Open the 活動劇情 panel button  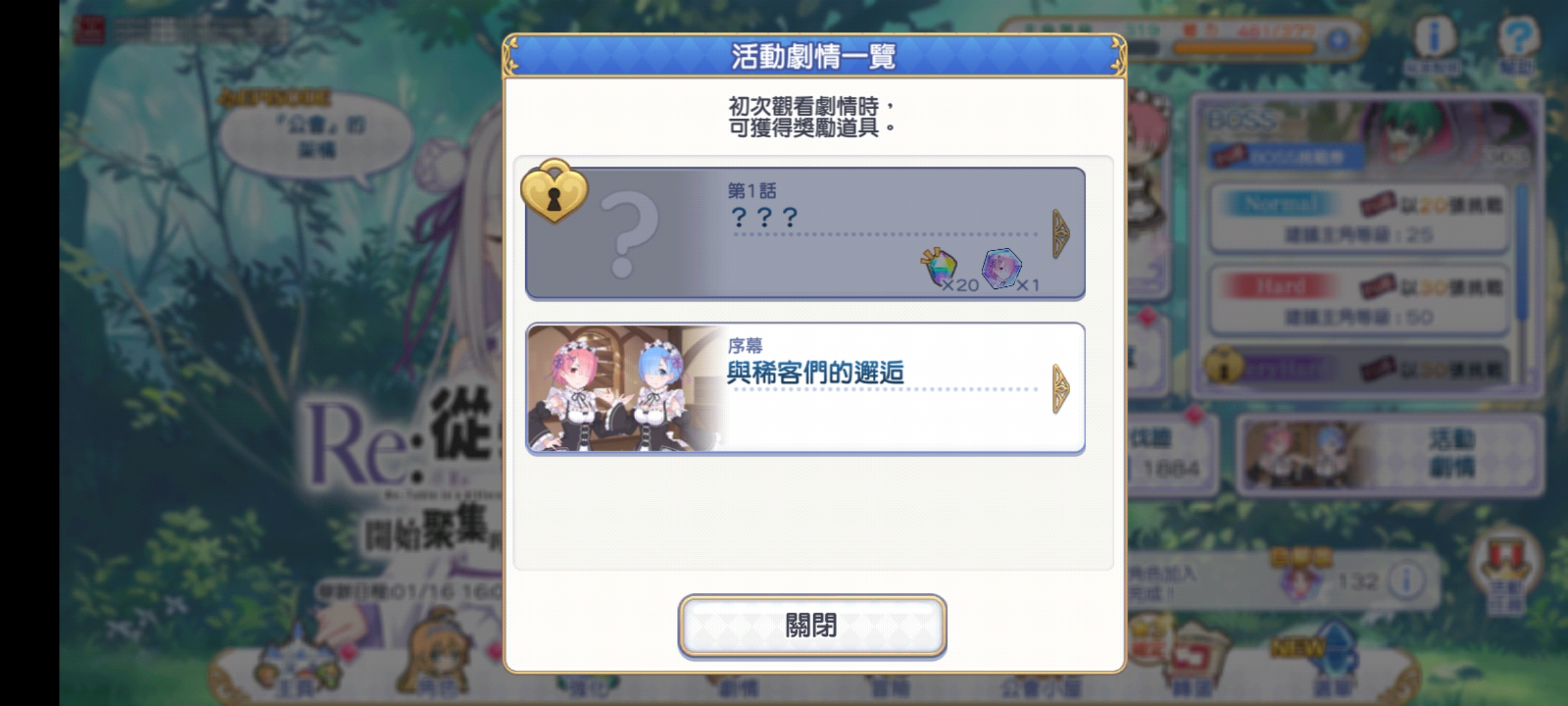pos(1392,454)
